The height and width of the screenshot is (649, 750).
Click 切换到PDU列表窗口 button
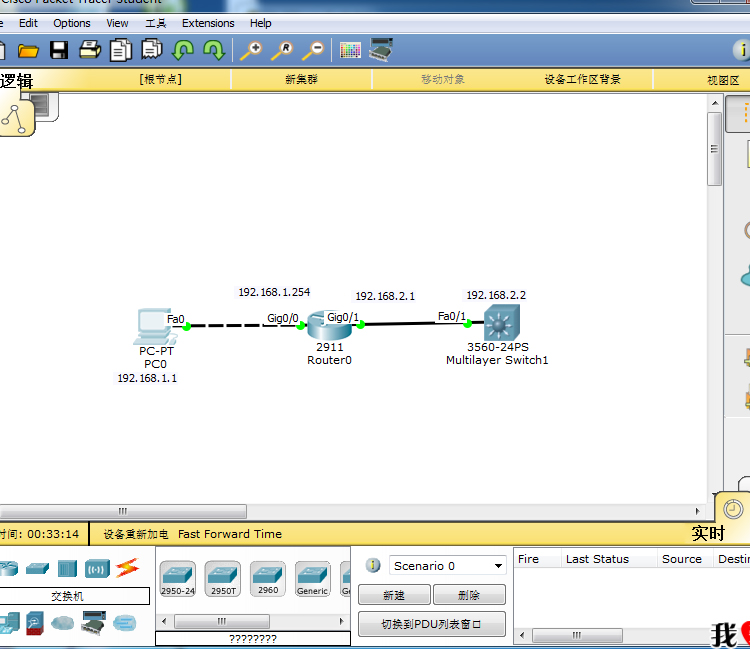click(431, 624)
